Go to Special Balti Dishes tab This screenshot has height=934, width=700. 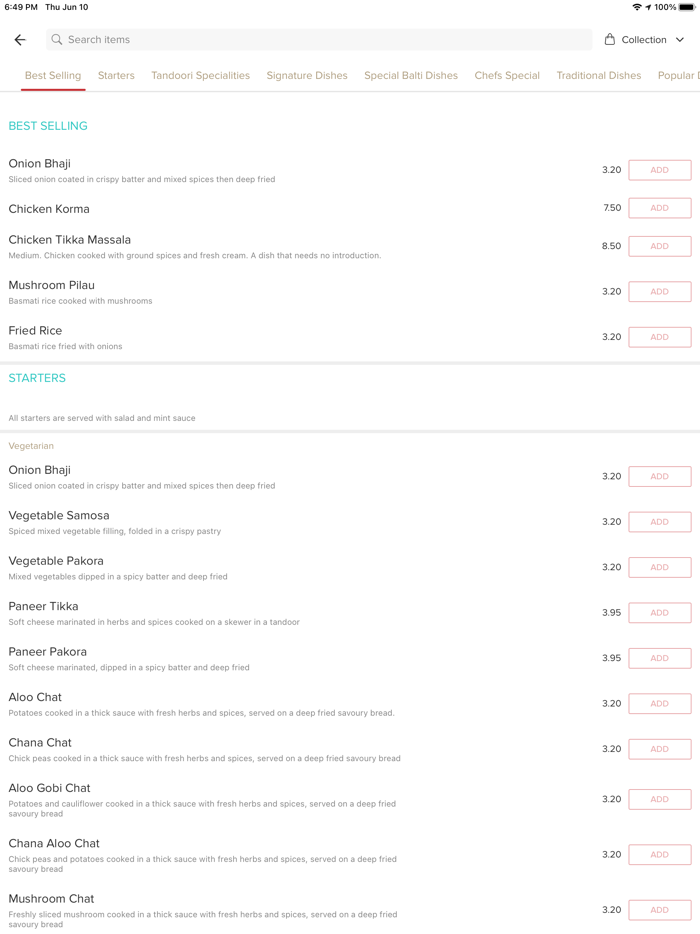pyautogui.click(x=411, y=76)
